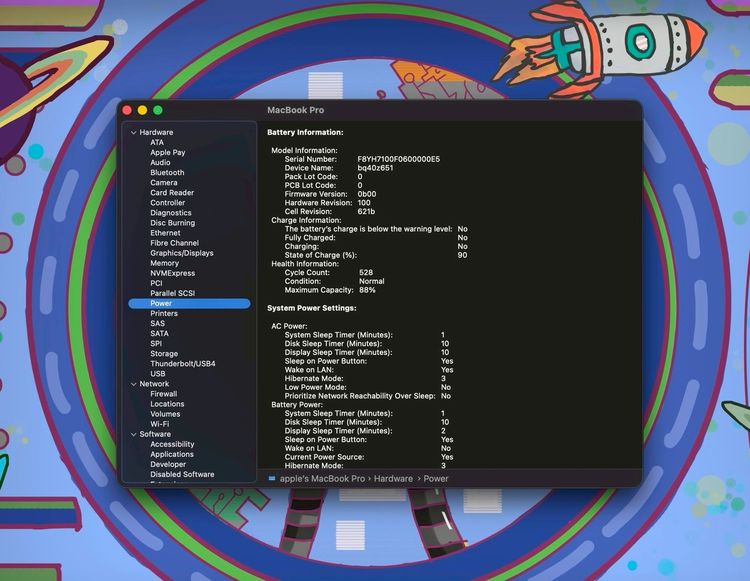Choose Thunderbolt/USB4 in the sidebar list
750x581 pixels.
point(182,364)
